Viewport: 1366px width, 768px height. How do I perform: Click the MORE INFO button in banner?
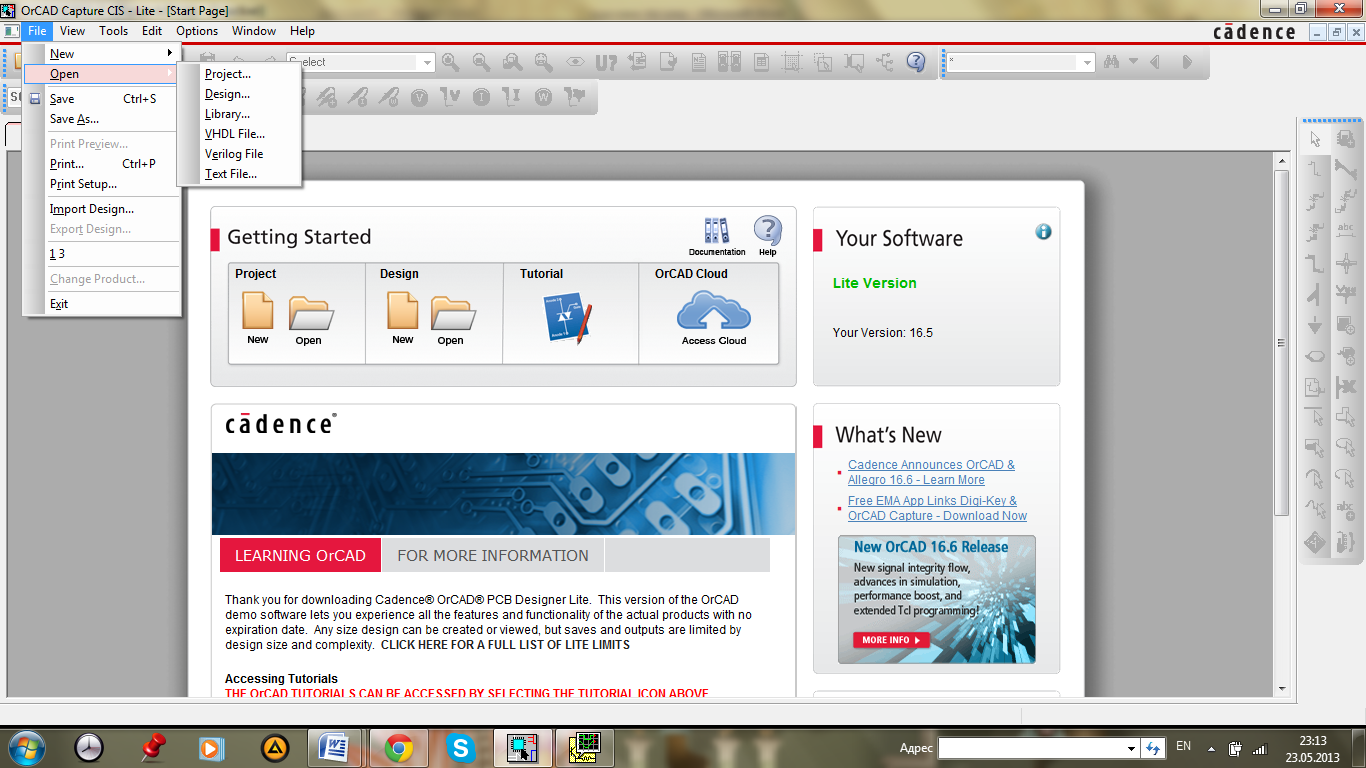point(891,640)
